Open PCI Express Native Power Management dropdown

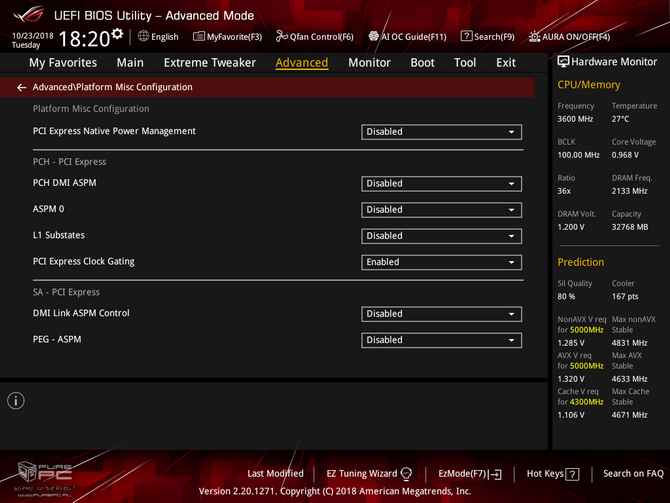tap(441, 132)
